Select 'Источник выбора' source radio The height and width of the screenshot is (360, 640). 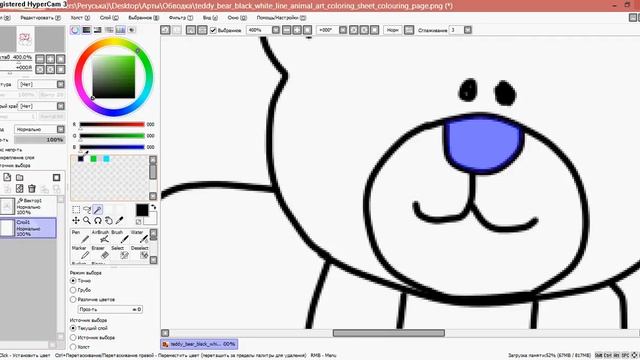click(73, 338)
